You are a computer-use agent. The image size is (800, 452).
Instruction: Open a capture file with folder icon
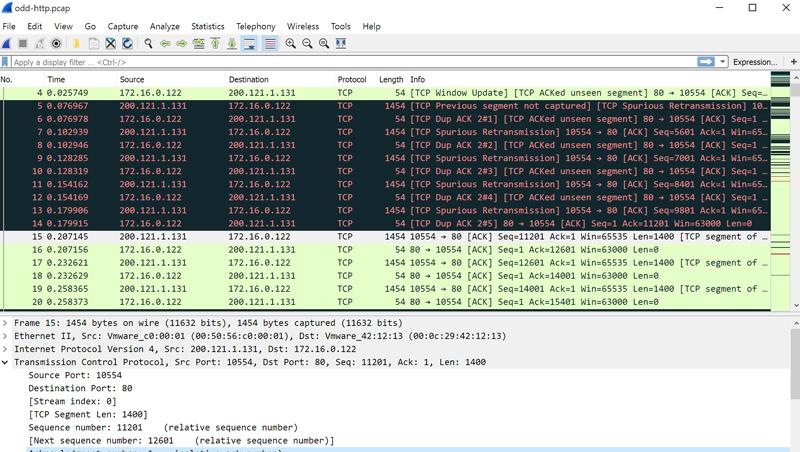click(x=77, y=44)
